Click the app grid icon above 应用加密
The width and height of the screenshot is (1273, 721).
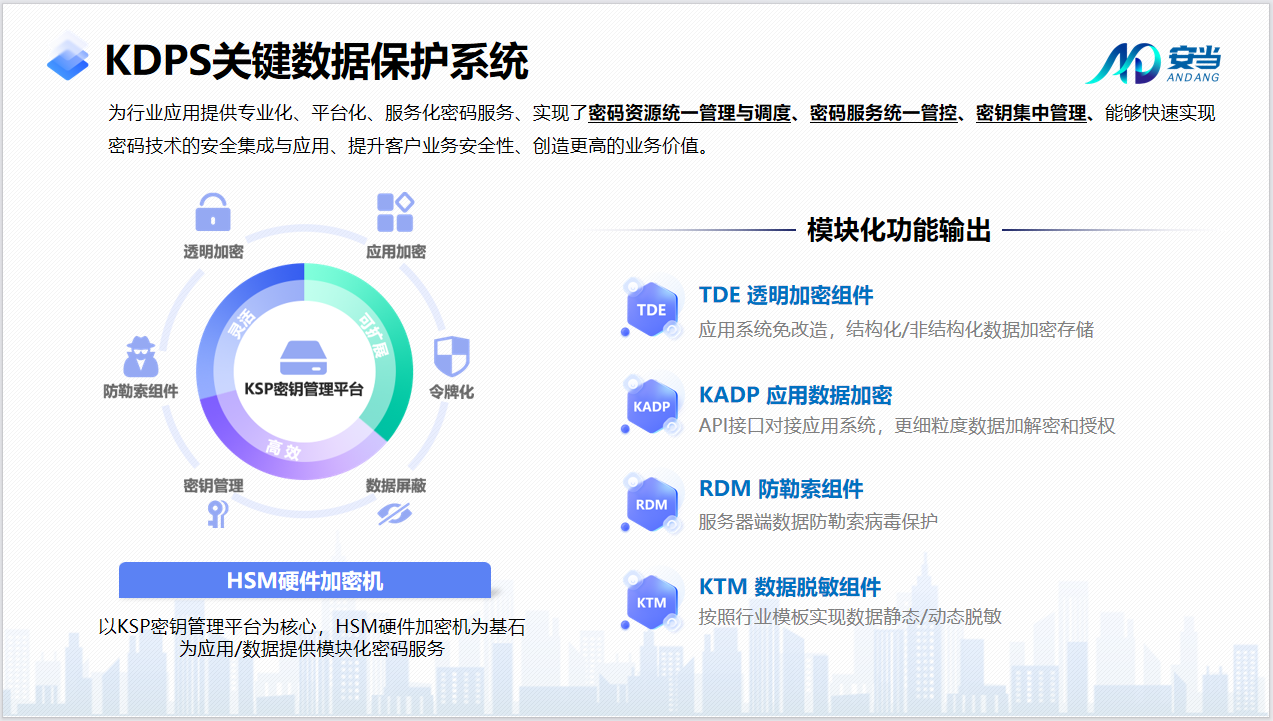click(395, 212)
